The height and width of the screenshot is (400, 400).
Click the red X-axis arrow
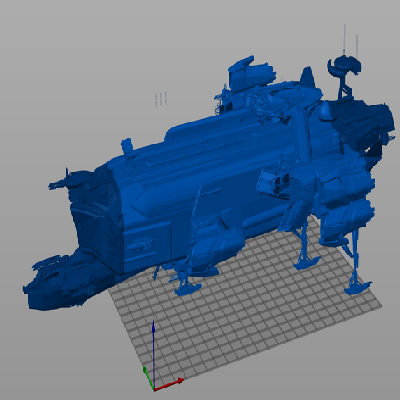click(x=169, y=384)
